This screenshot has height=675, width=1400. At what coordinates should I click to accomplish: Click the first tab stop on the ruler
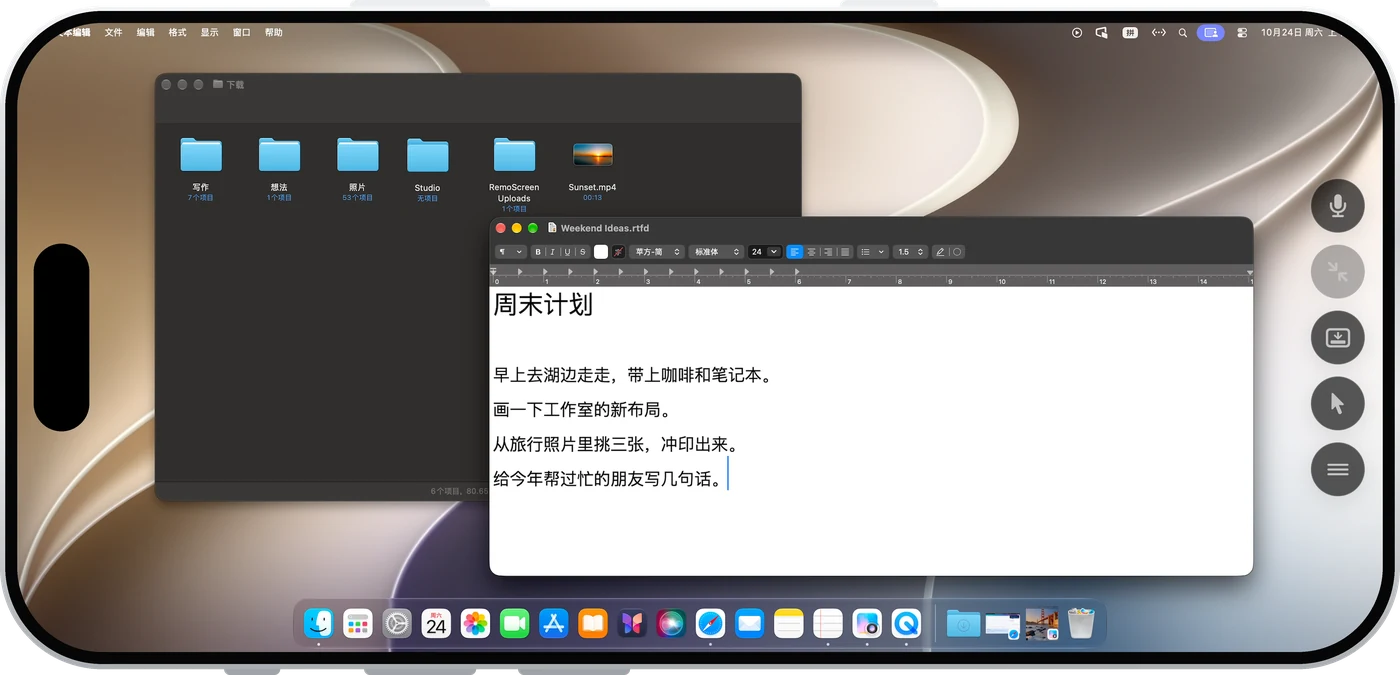[x=520, y=272]
